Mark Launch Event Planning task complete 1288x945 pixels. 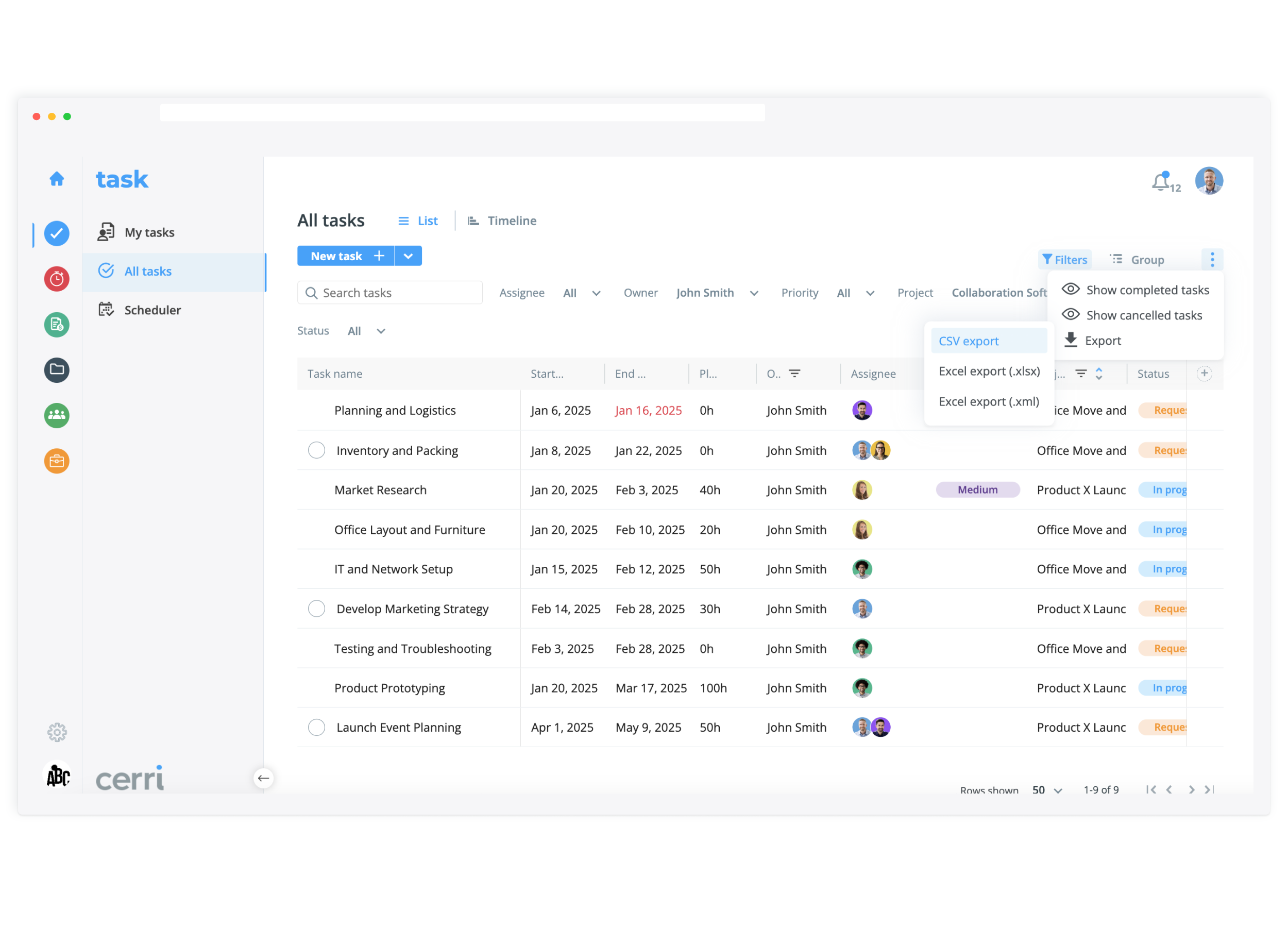click(x=316, y=728)
